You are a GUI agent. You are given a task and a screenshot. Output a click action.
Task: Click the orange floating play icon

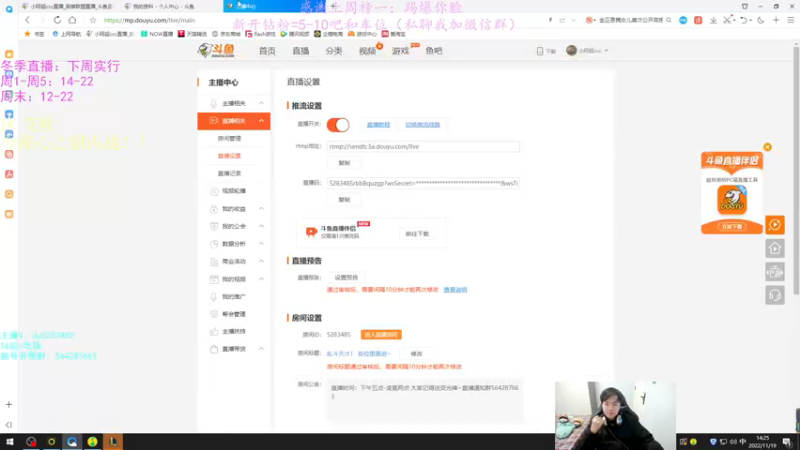pos(774,224)
